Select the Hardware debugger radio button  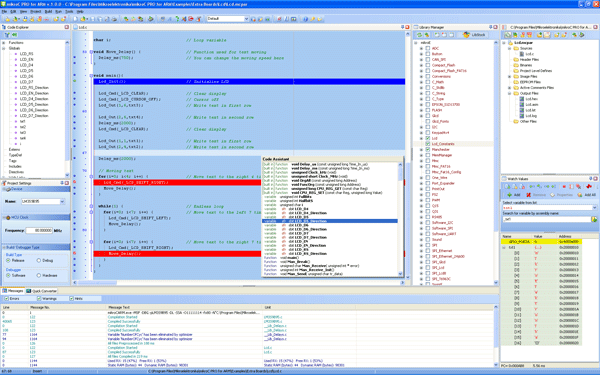39,276
